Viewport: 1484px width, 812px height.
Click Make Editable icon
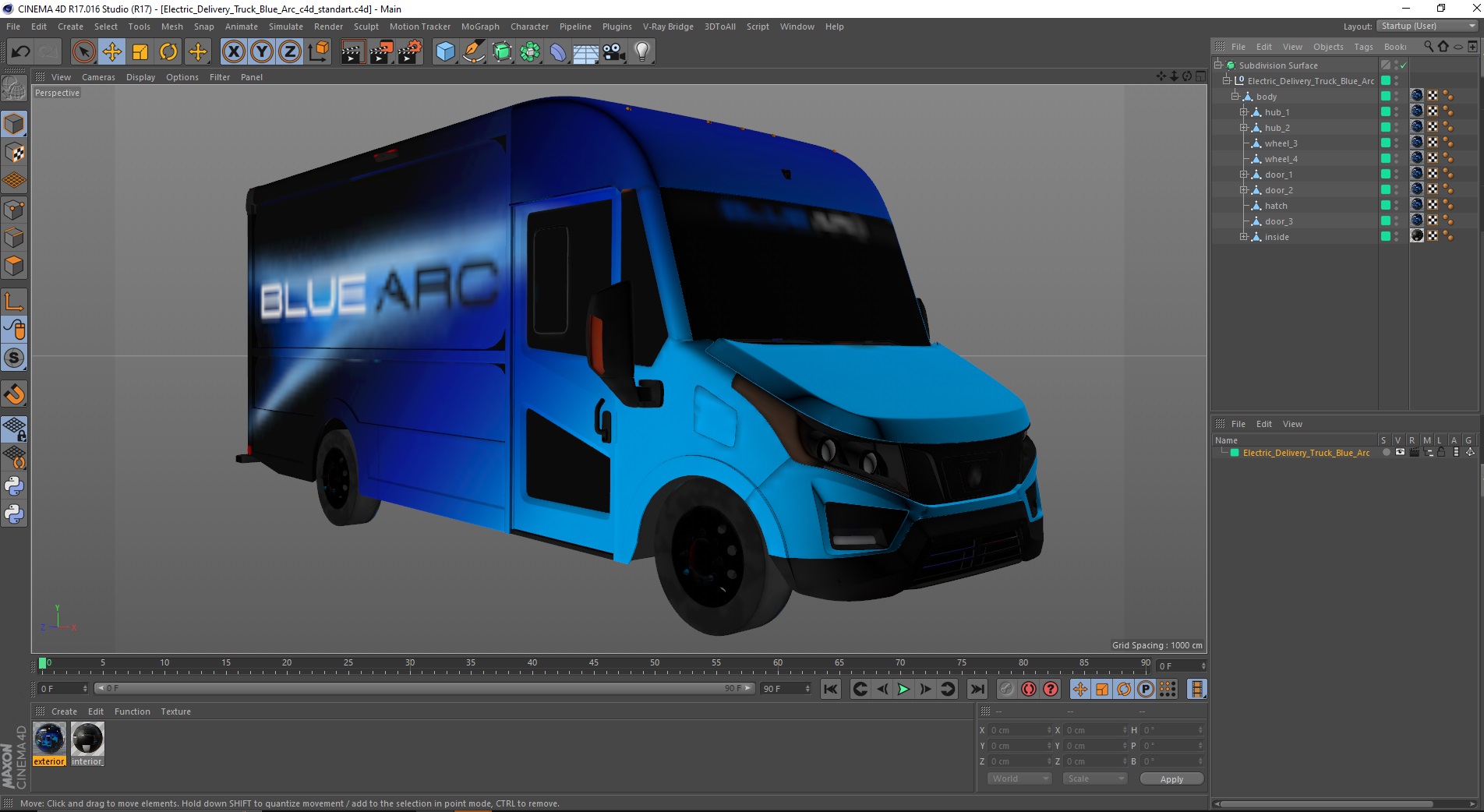click(14, 89)
